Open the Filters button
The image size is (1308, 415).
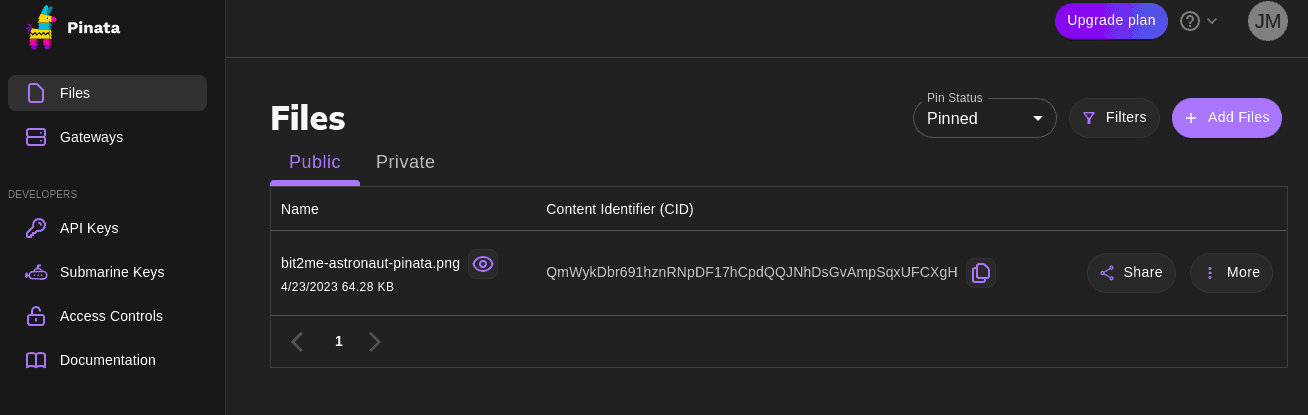coord(1114,118)
